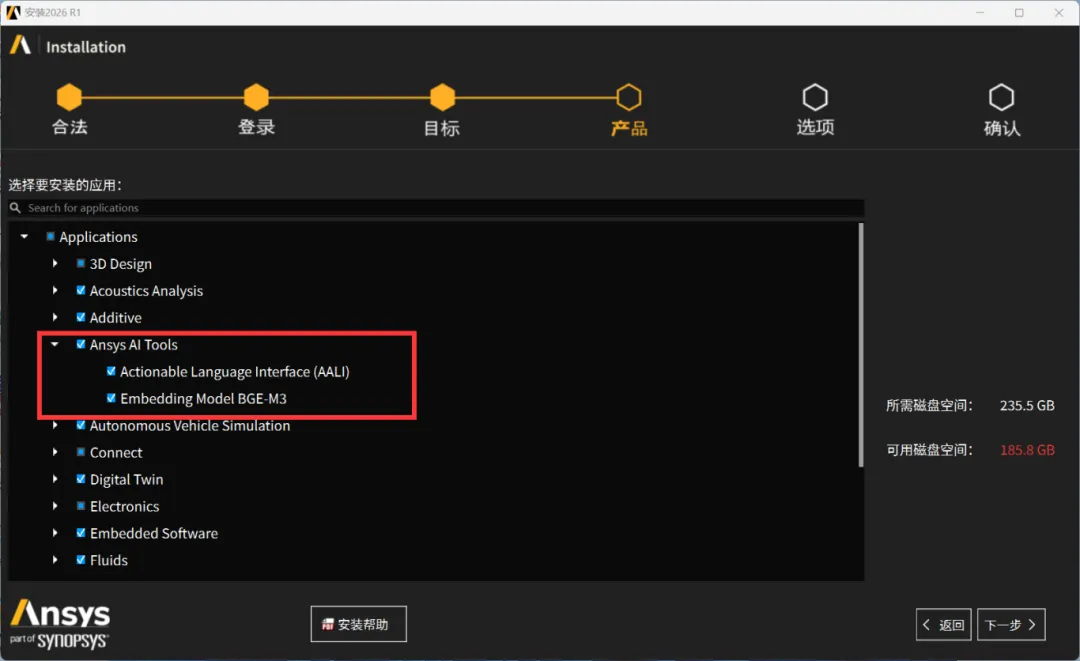Uncheck Autonomous Vehicle Simulation checkbox
This screenshot has width=1080, height=661.
pos(81,425)
